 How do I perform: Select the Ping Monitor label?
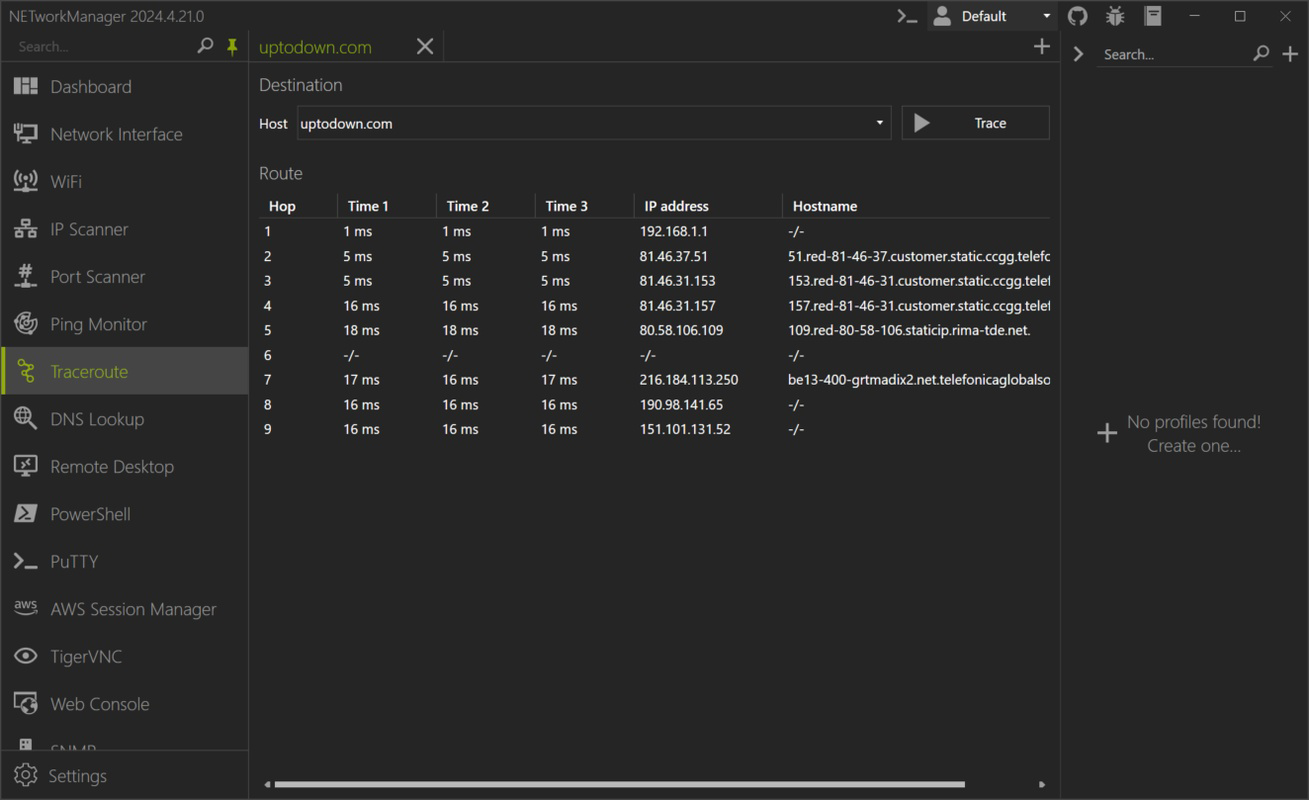coord(99,324)
